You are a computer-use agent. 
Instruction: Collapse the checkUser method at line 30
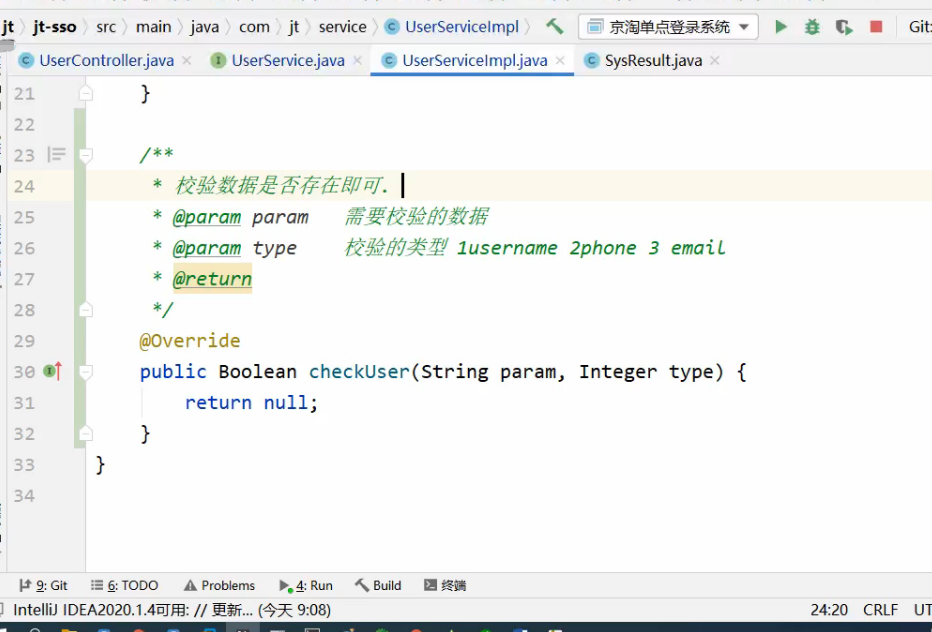86,372
